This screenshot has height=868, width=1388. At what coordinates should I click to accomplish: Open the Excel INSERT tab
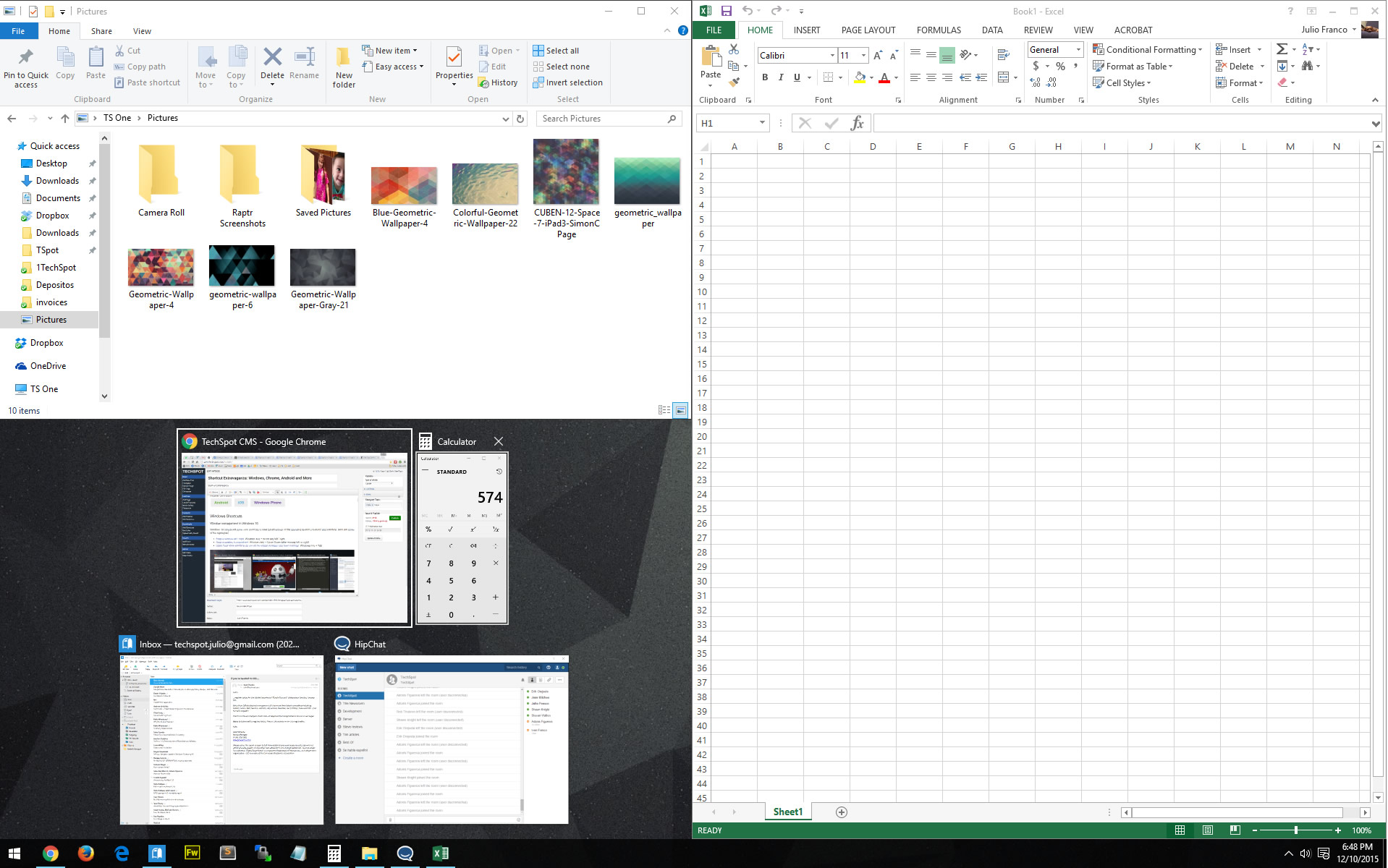coord(806,30)
